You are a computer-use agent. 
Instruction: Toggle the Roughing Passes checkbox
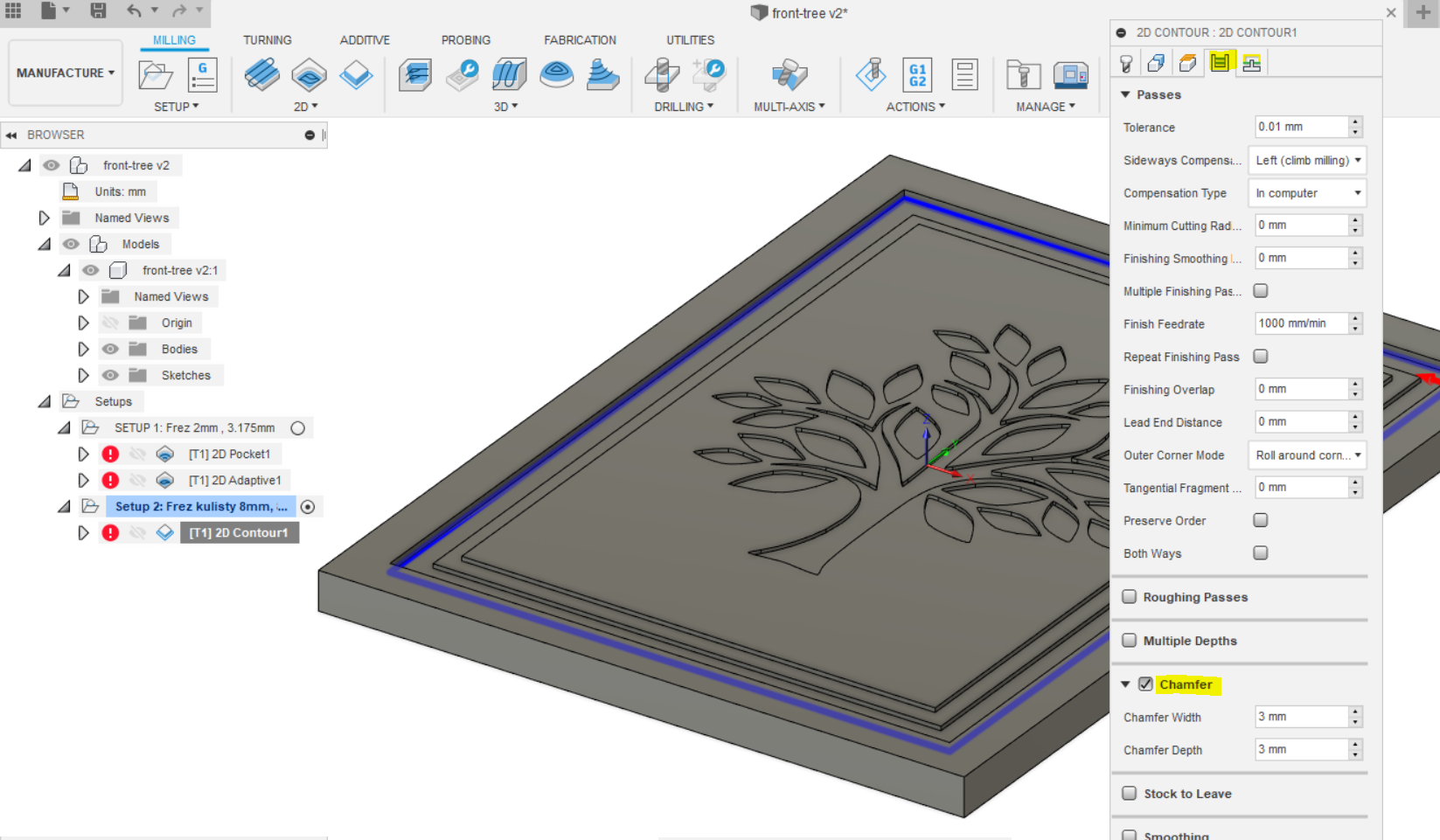click(1129, 596)
